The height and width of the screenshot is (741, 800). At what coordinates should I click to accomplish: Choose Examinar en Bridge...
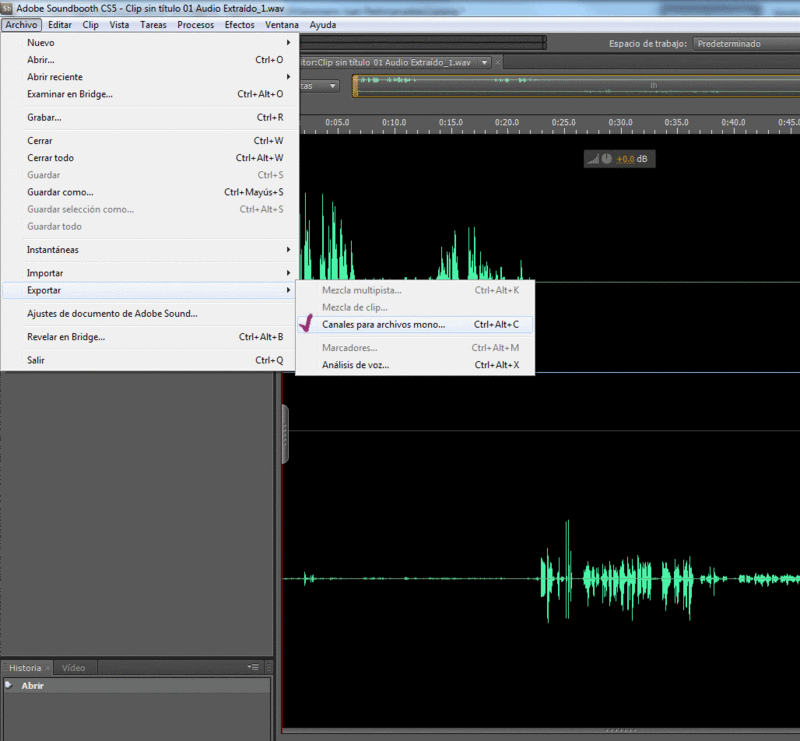pyautogui.click(x=149, y=94)
